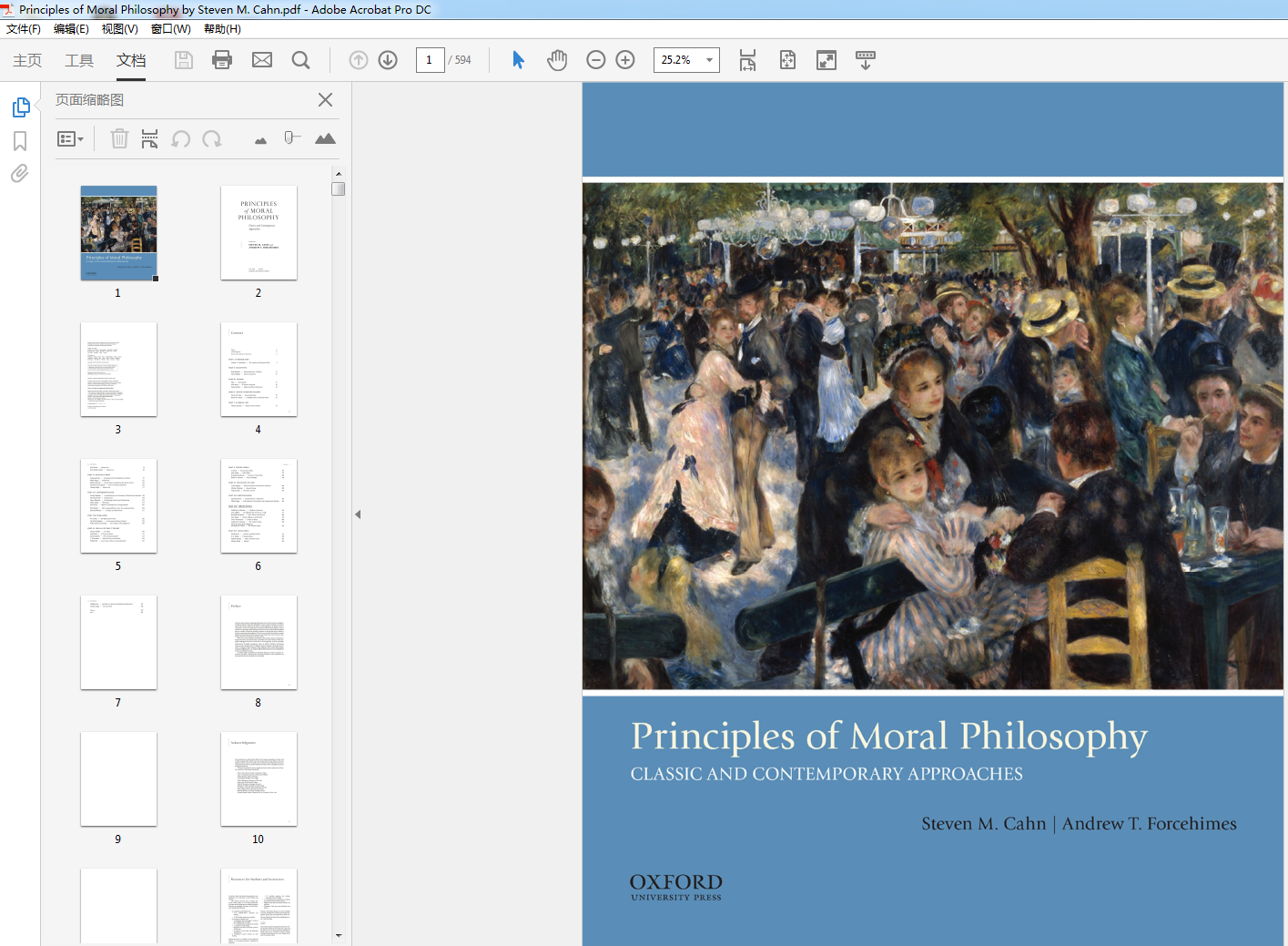Select page 7 thumbnail
Image resolution: width=1288 pixels, height=946 pixels.
click(118, 643)
